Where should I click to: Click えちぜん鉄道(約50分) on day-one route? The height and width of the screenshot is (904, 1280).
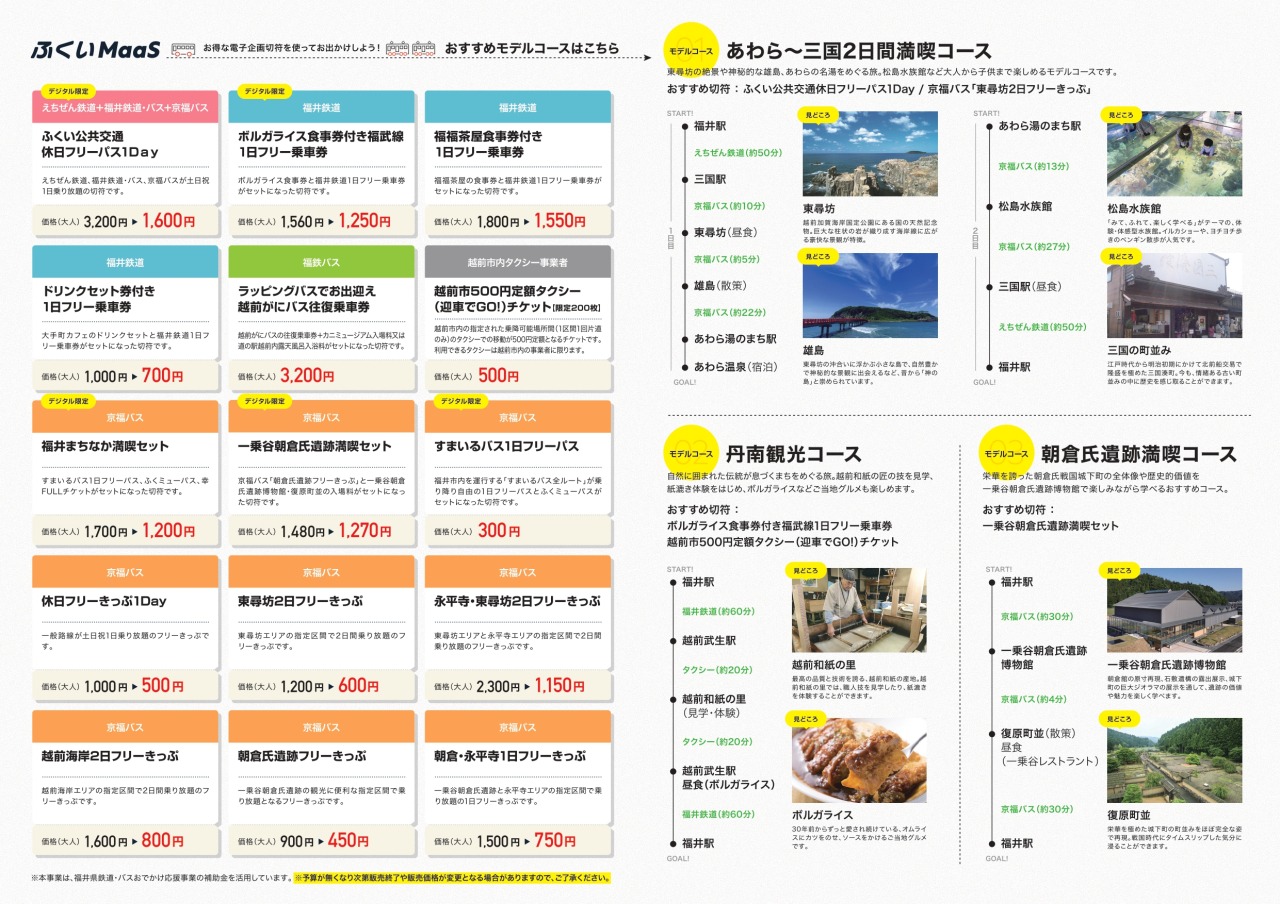pyautogui.click(x=738, y=153)
